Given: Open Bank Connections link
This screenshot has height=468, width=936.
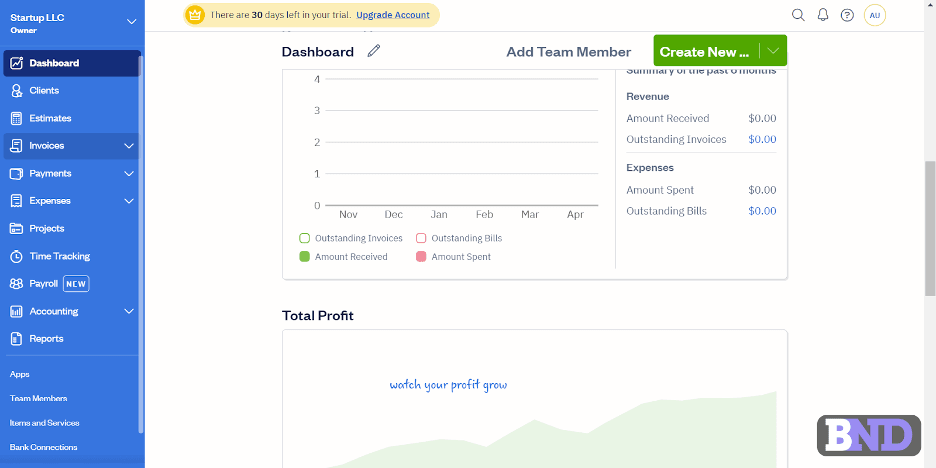Looking at the screenshot, I should (44, 447).
